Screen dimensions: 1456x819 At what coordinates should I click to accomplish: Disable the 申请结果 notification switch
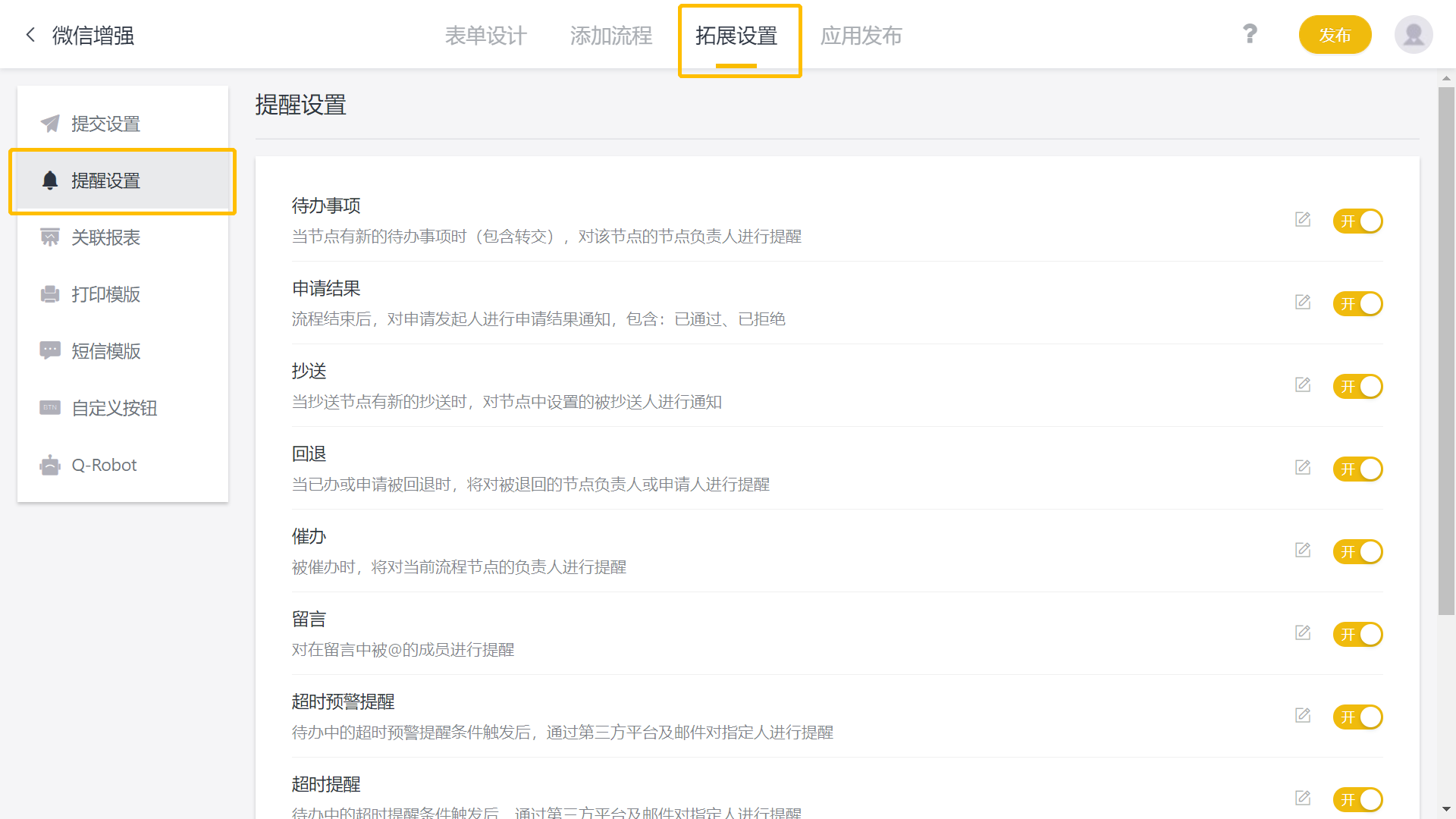point(1357,303)
